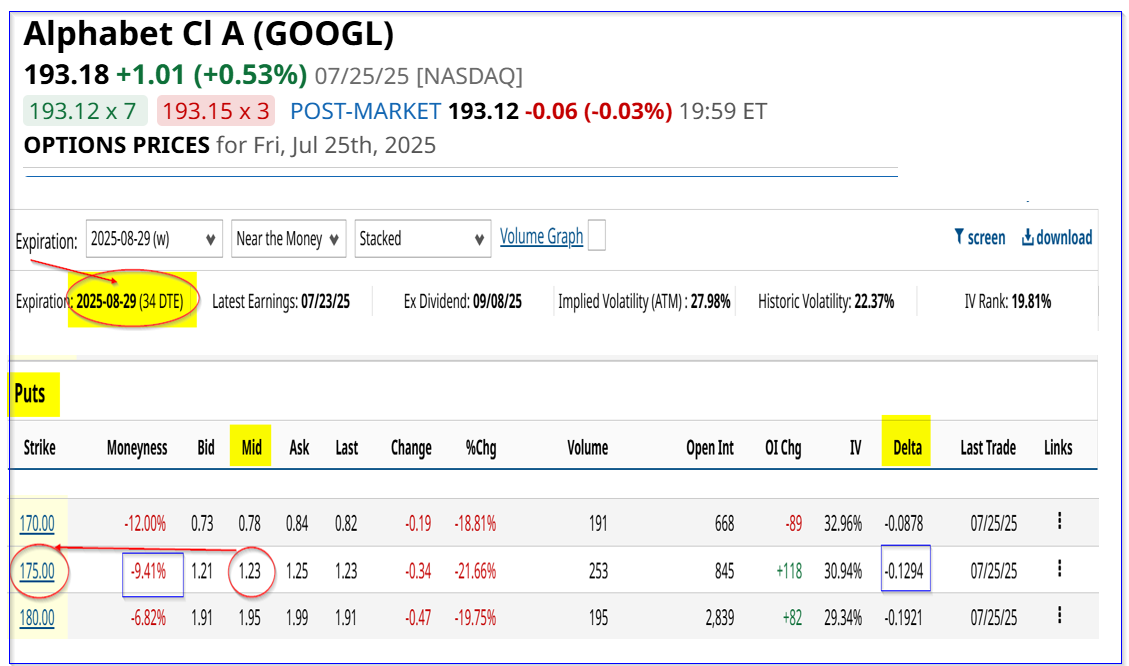This screenshot has width=1129, height=666.
Task: Open links menu for 180.00 row
Action: pos(1059,616)
